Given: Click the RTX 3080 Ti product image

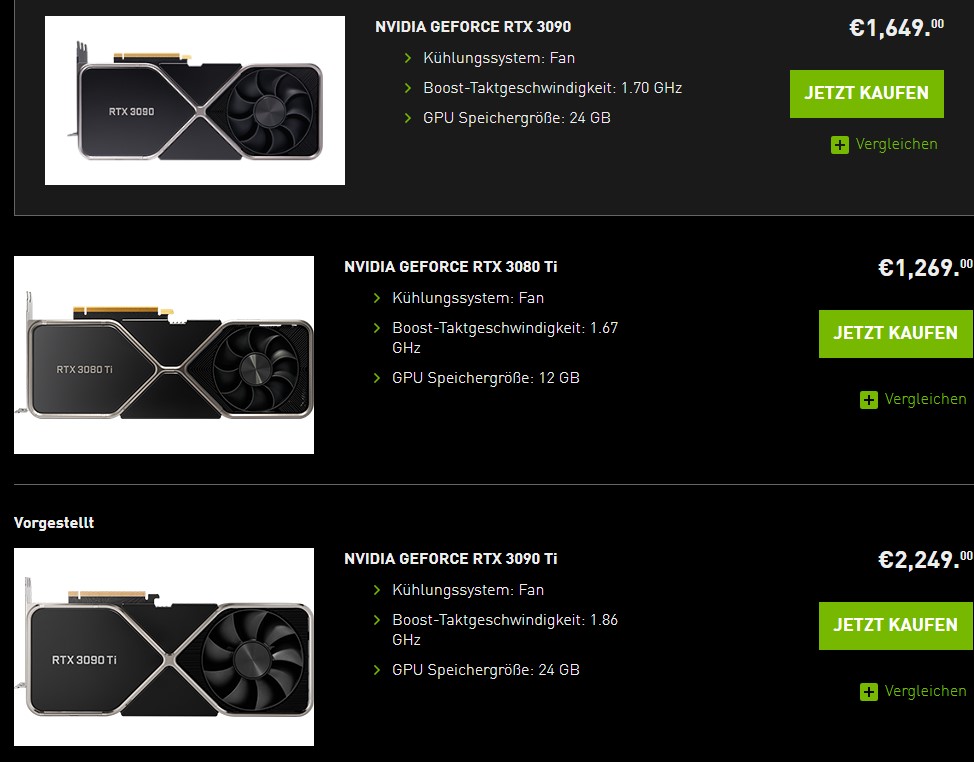Looking at the screenshot, I should [x=164, y=355].
